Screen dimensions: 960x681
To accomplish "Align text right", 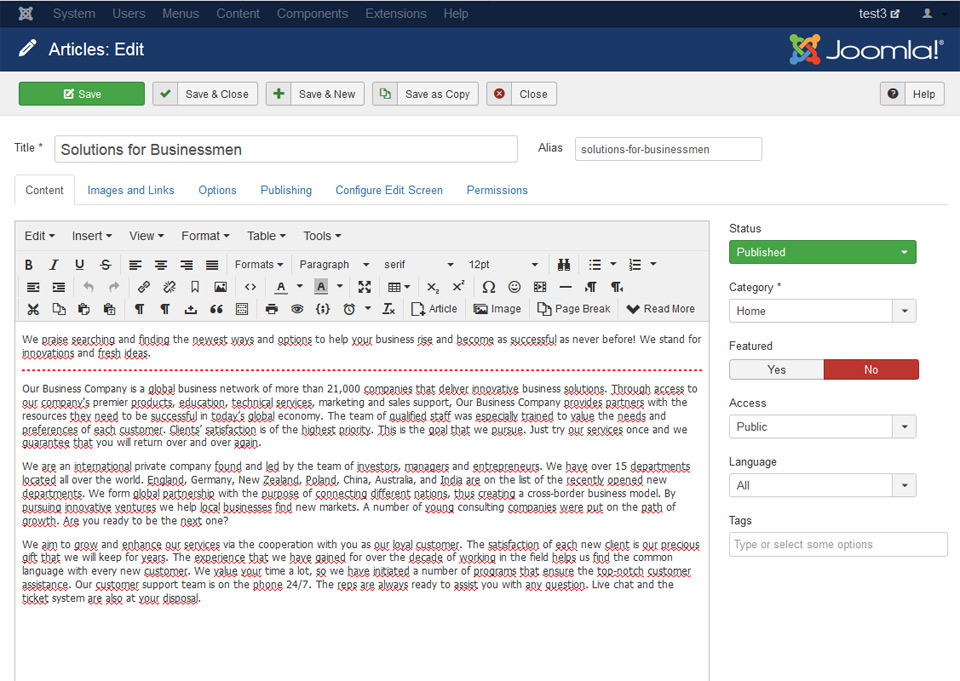I will point(186,265).
